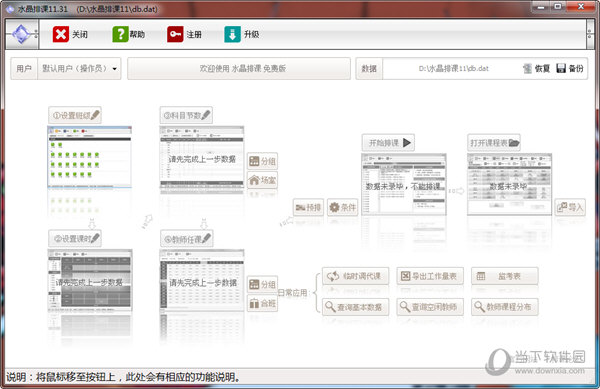Click the 日常应用 label
600x389 pixels.
point(293,293)
